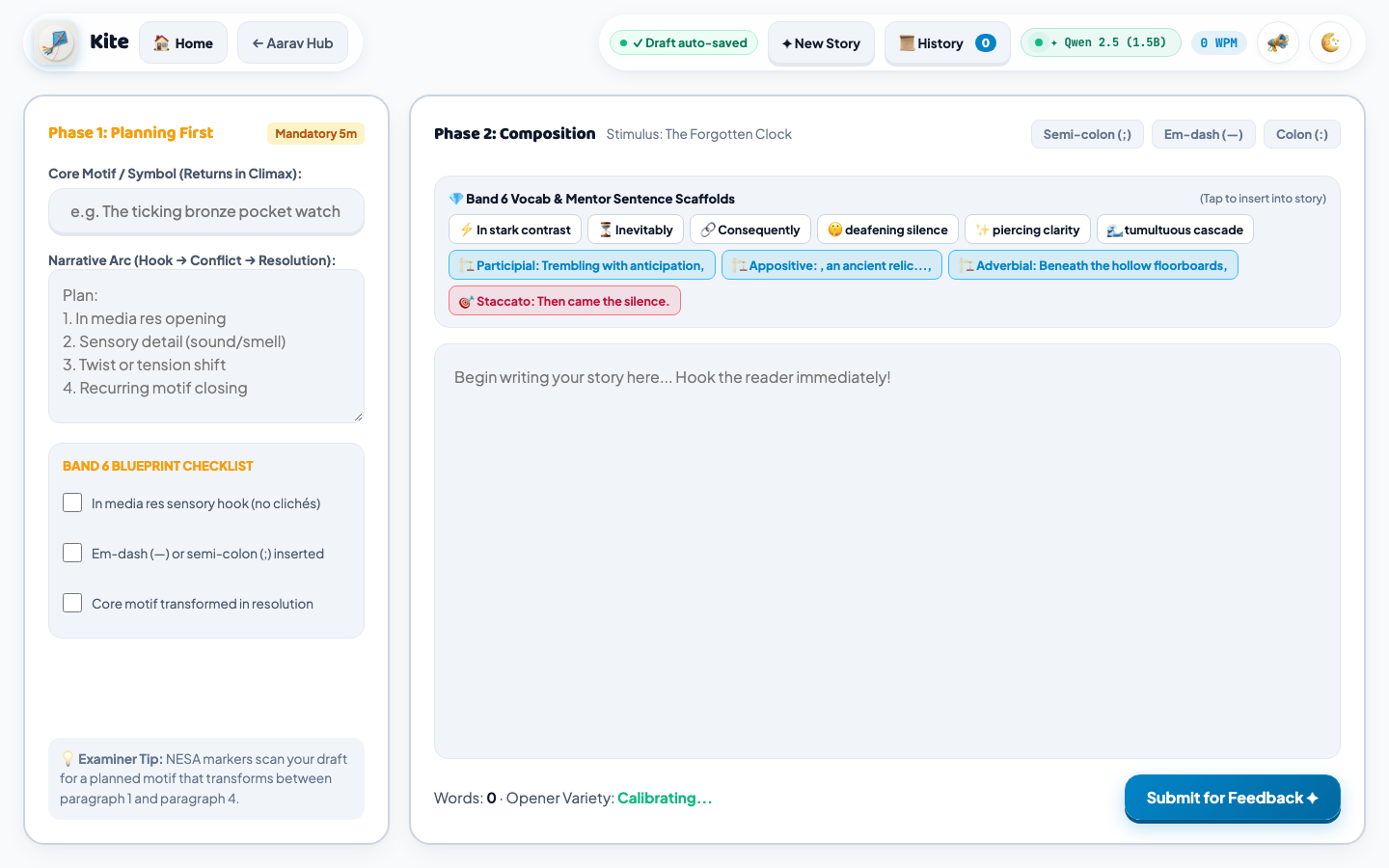This screenshot has height=868, width=1389.
Task: Click the diamond icon beside Band 6 Vocab
Action: pyautogui.click(x=456, y=199)
